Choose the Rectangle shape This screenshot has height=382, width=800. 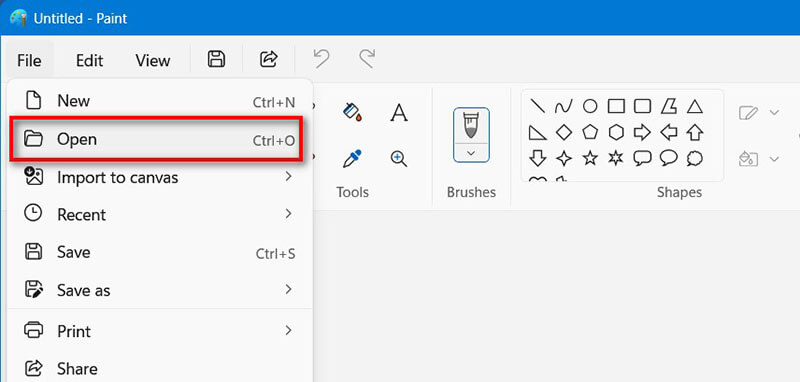click(616, 106)
